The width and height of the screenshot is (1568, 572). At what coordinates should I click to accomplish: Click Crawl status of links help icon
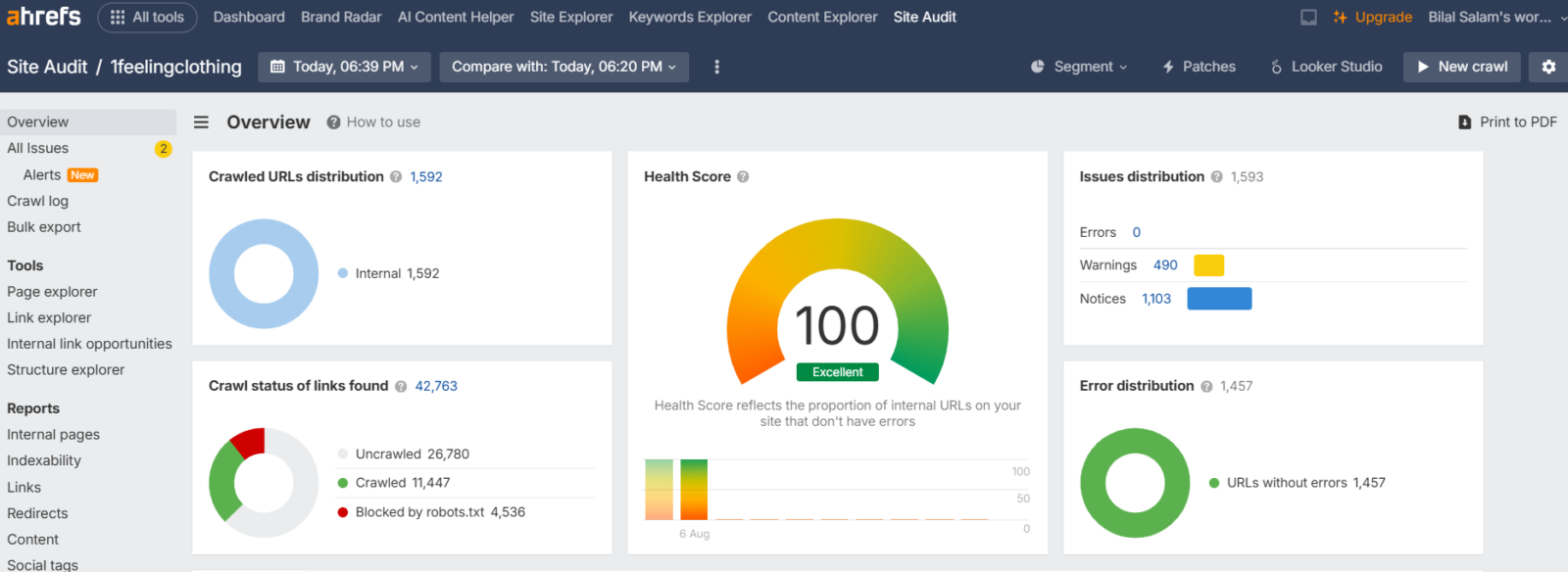pyautogui.click(x=401, y=387)
